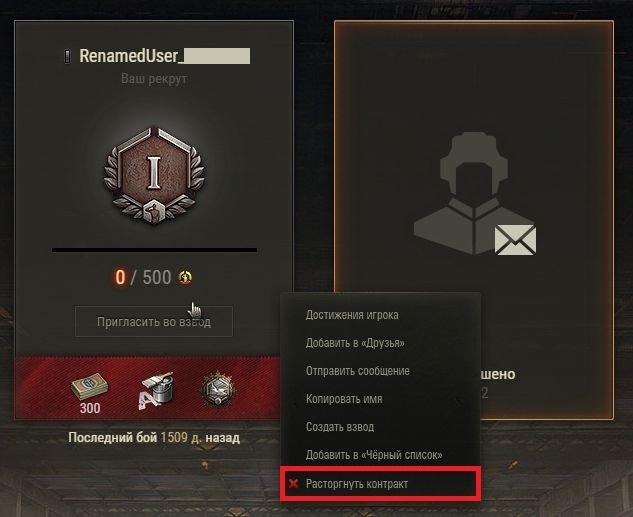Click the paint bucket style reward icon

pyautogui.click(x=156, y=390)
